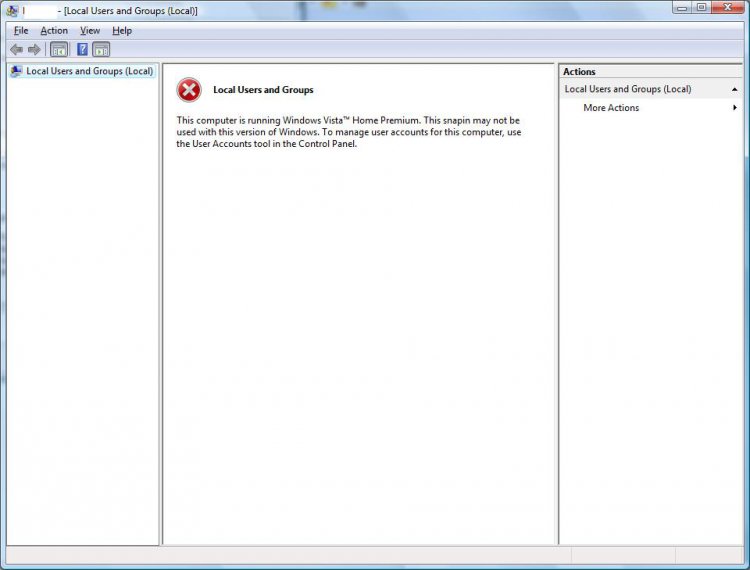Open the Help menu
The height and width of the screenshot is (570, 750).
pos(122,31)
